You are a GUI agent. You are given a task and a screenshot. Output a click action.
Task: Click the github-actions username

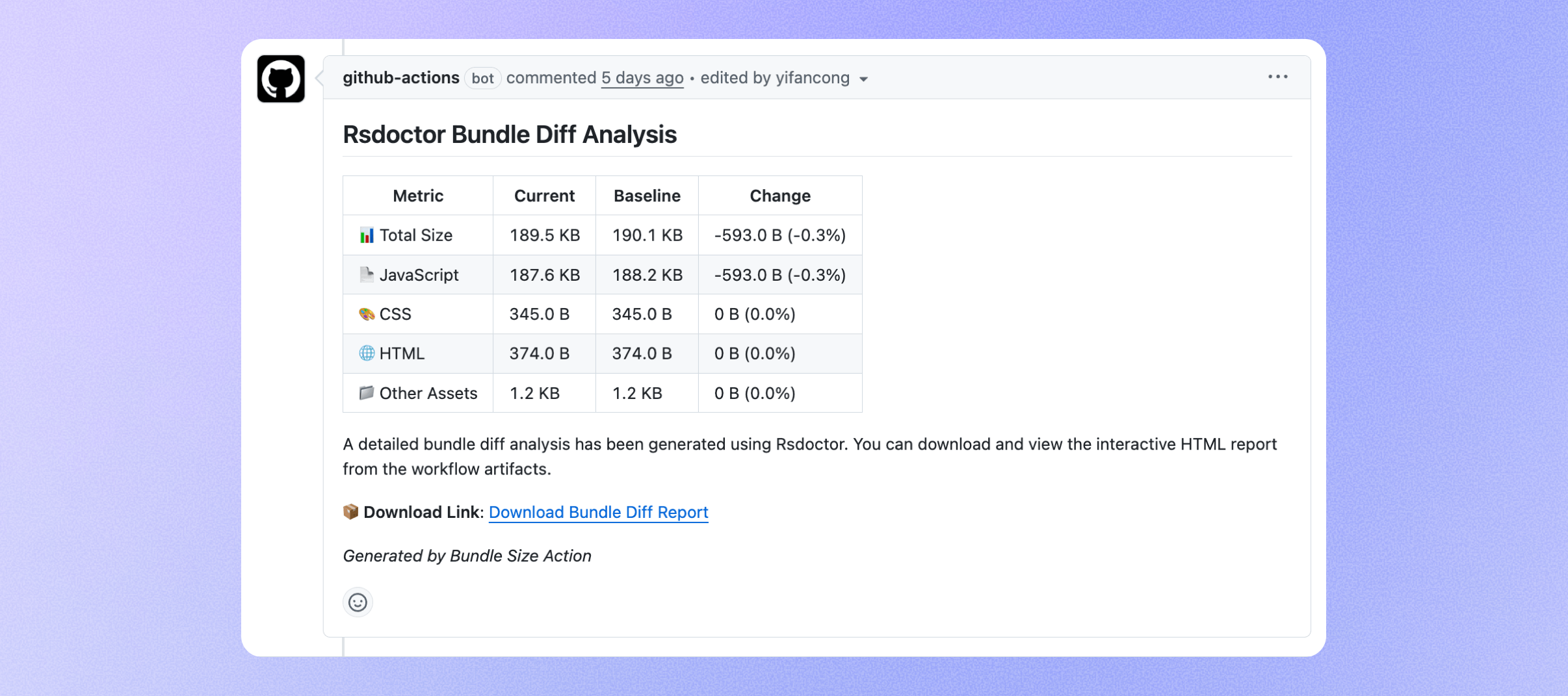pos(401,77)
